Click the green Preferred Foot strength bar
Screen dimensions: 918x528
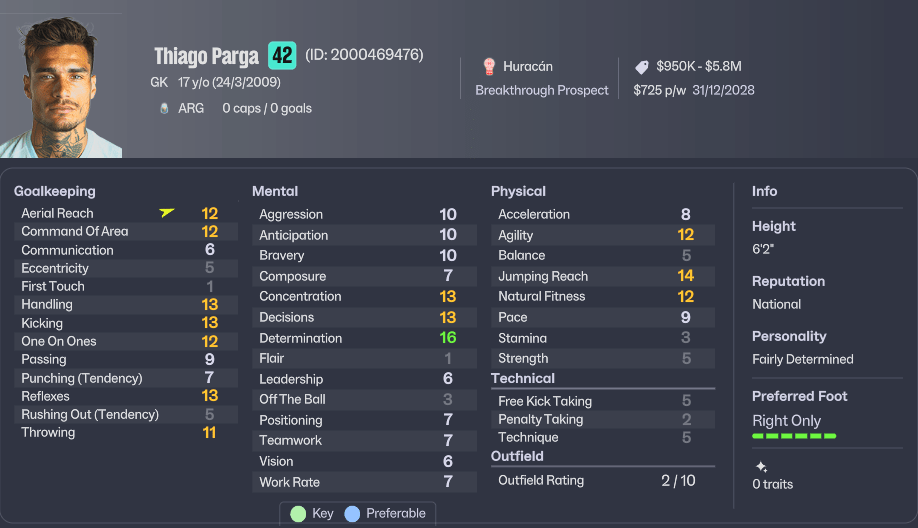click(794, 436)
